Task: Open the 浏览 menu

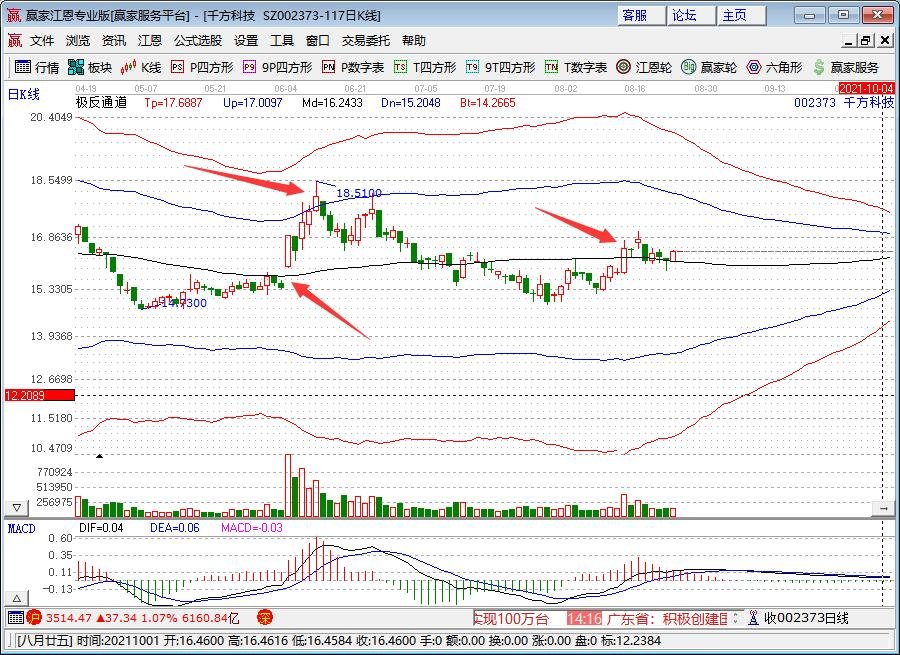Action: [77, 41]
